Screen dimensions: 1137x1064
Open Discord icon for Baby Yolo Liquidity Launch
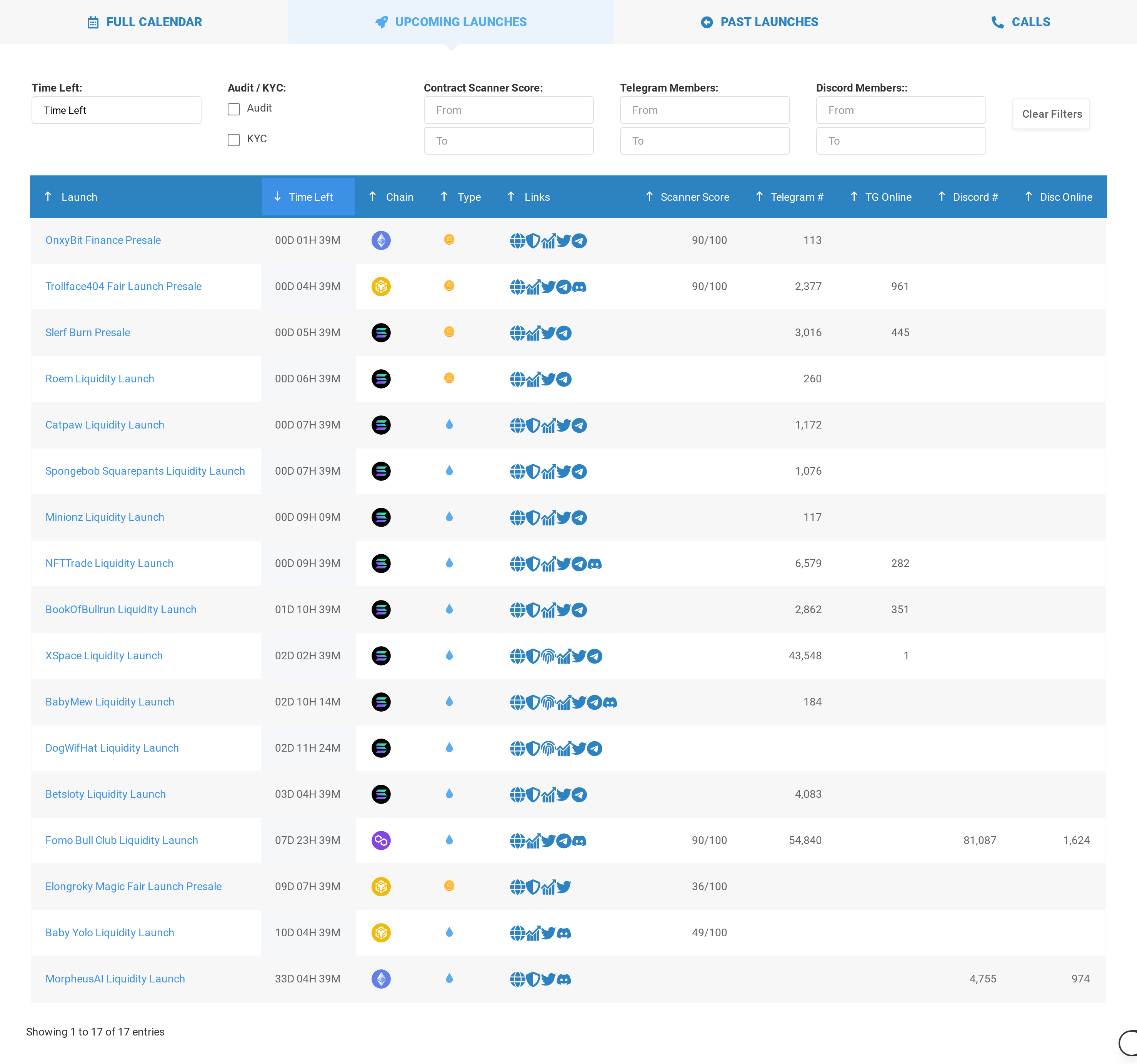(x=563, y=934)
